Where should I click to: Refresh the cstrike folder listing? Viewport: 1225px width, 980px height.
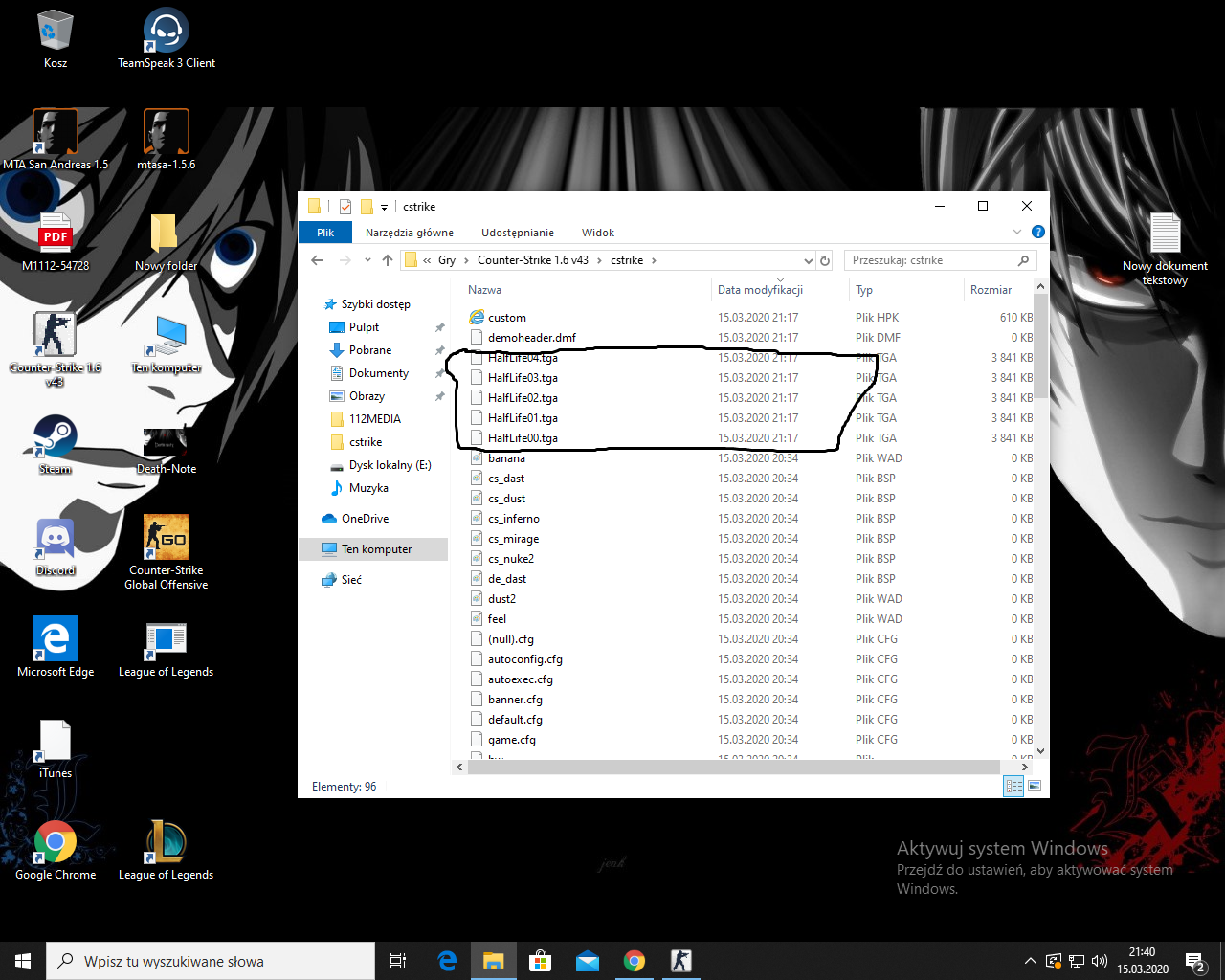[825, 260]
